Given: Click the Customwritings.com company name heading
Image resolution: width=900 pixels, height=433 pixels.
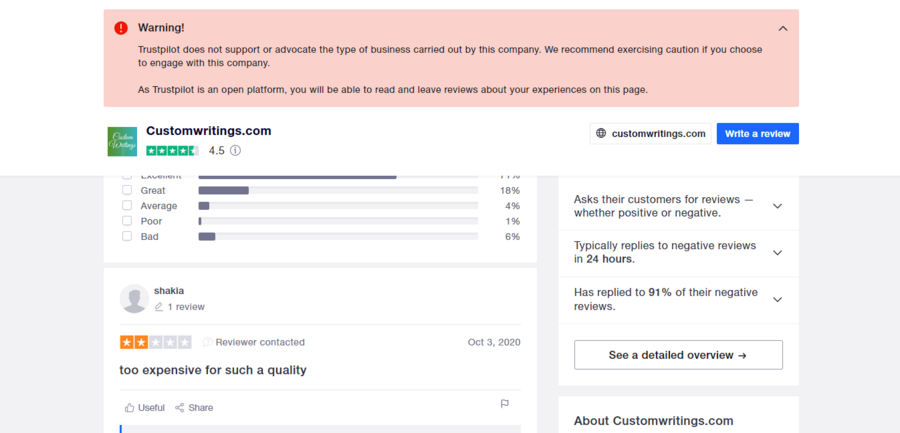Looking at the screenshot, I should click(x=209, y=131).
